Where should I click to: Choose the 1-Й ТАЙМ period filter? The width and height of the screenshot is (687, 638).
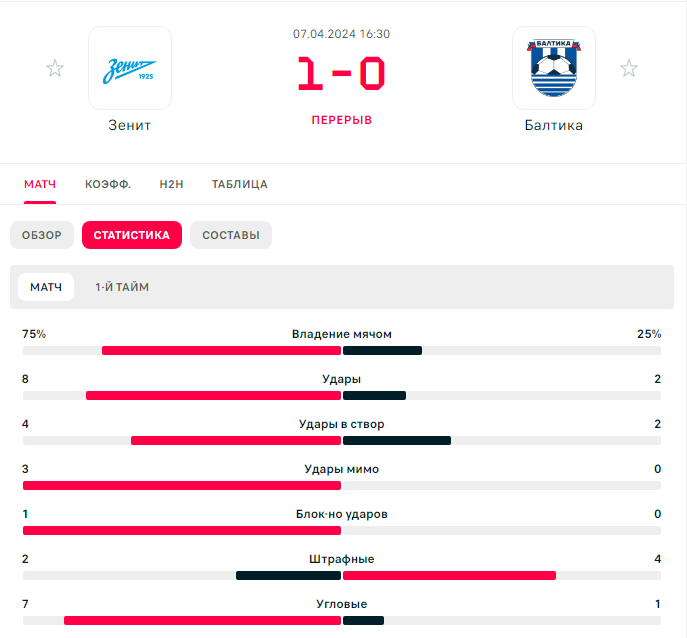(x=122, y=287)
